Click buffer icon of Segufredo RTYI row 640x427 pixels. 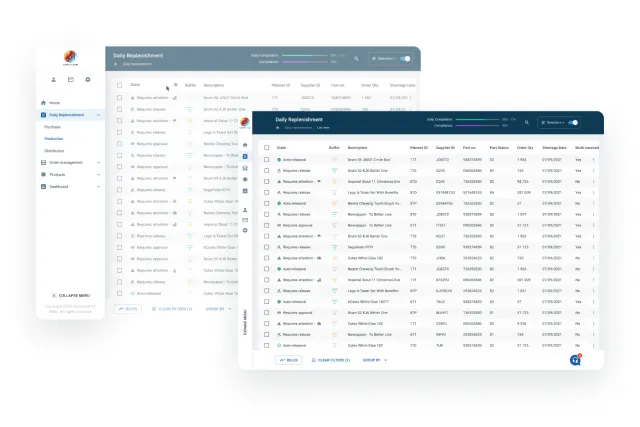[334, 247]
